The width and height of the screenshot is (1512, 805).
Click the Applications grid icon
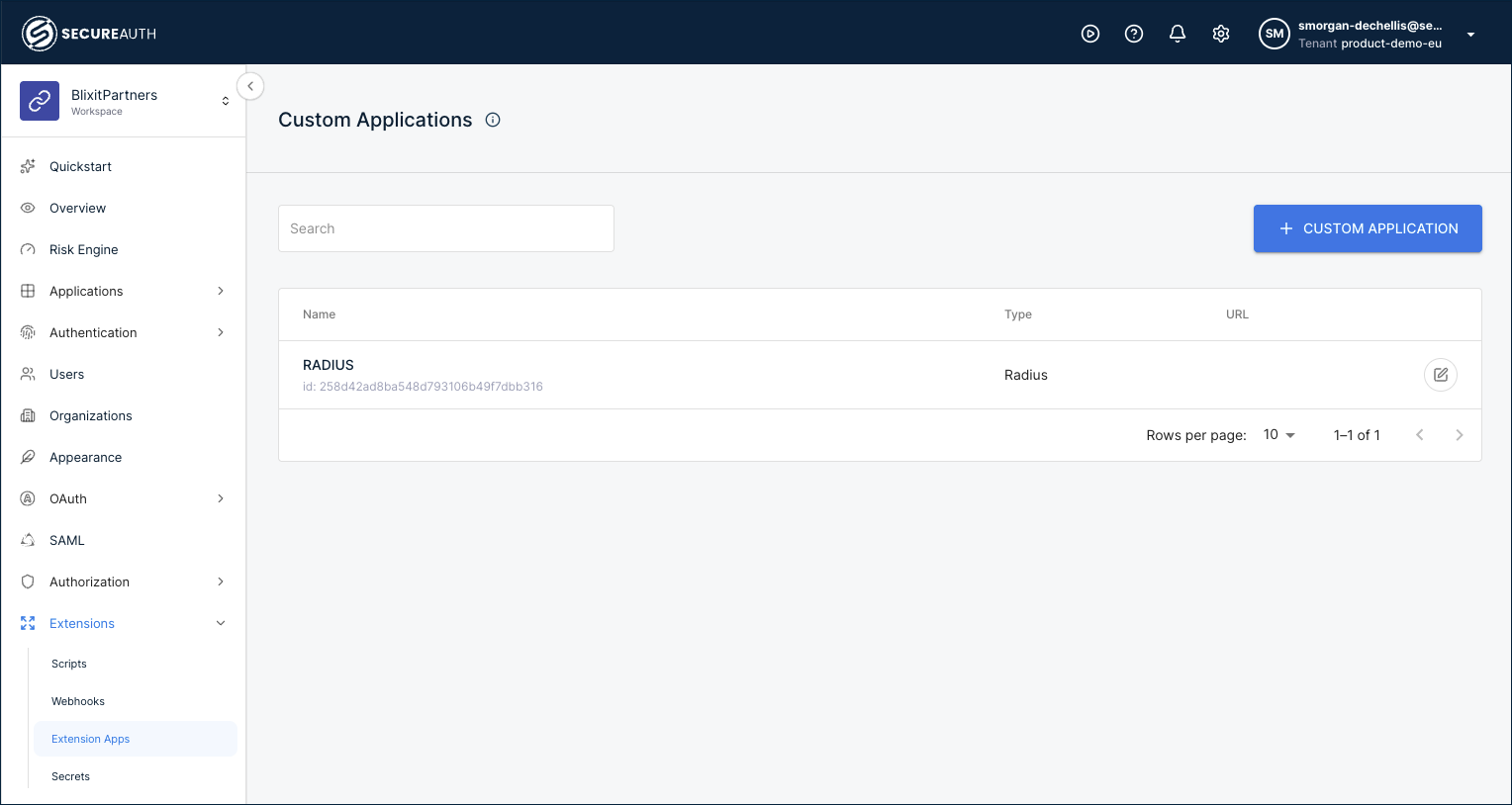28,291
